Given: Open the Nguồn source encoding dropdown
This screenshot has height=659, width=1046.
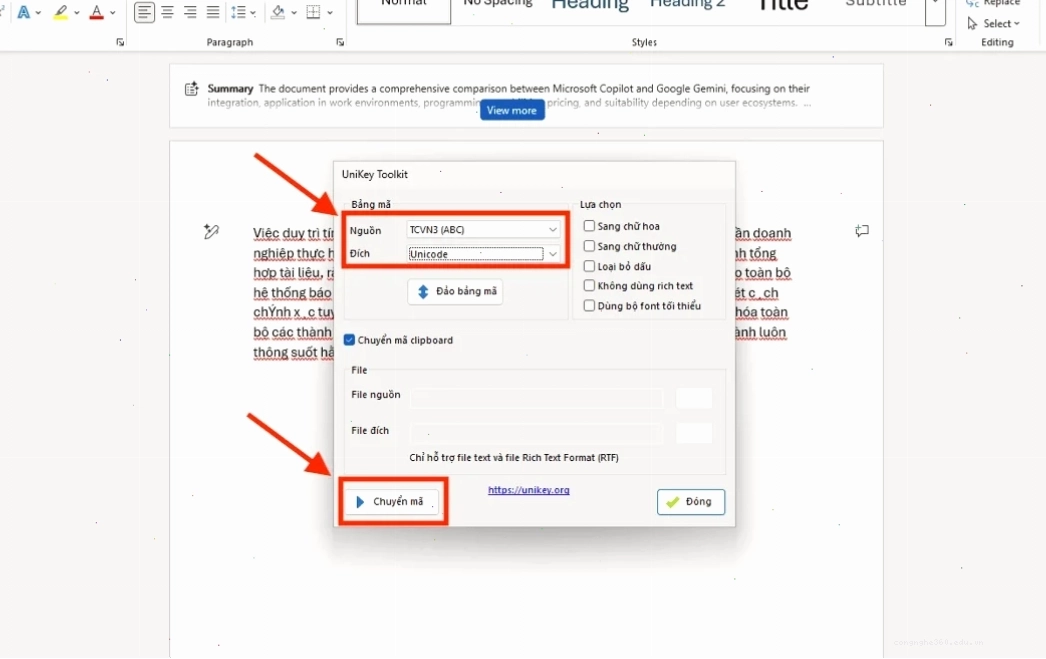Looking at the screenshot, I should click(483, 229).
